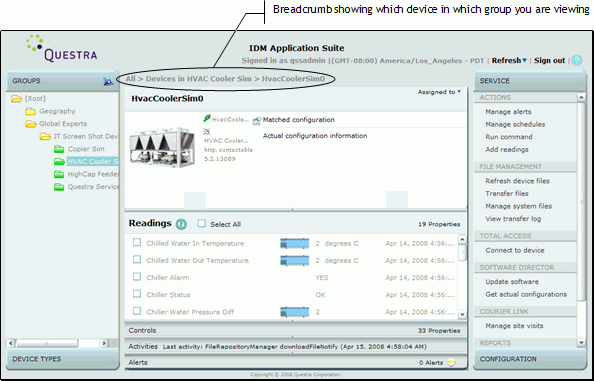Click the green HvacCooler status icon
The image size is (594, 381).
click(207, 119)
